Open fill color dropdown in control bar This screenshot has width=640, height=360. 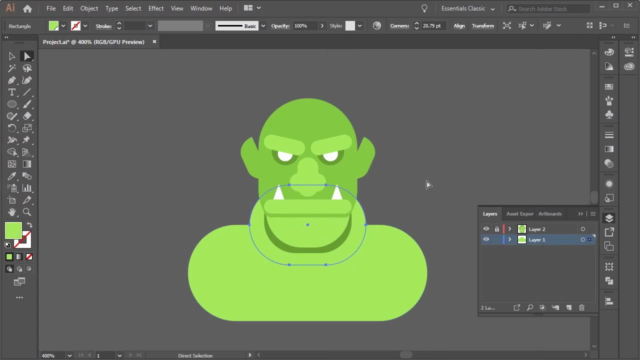point(63,26)
